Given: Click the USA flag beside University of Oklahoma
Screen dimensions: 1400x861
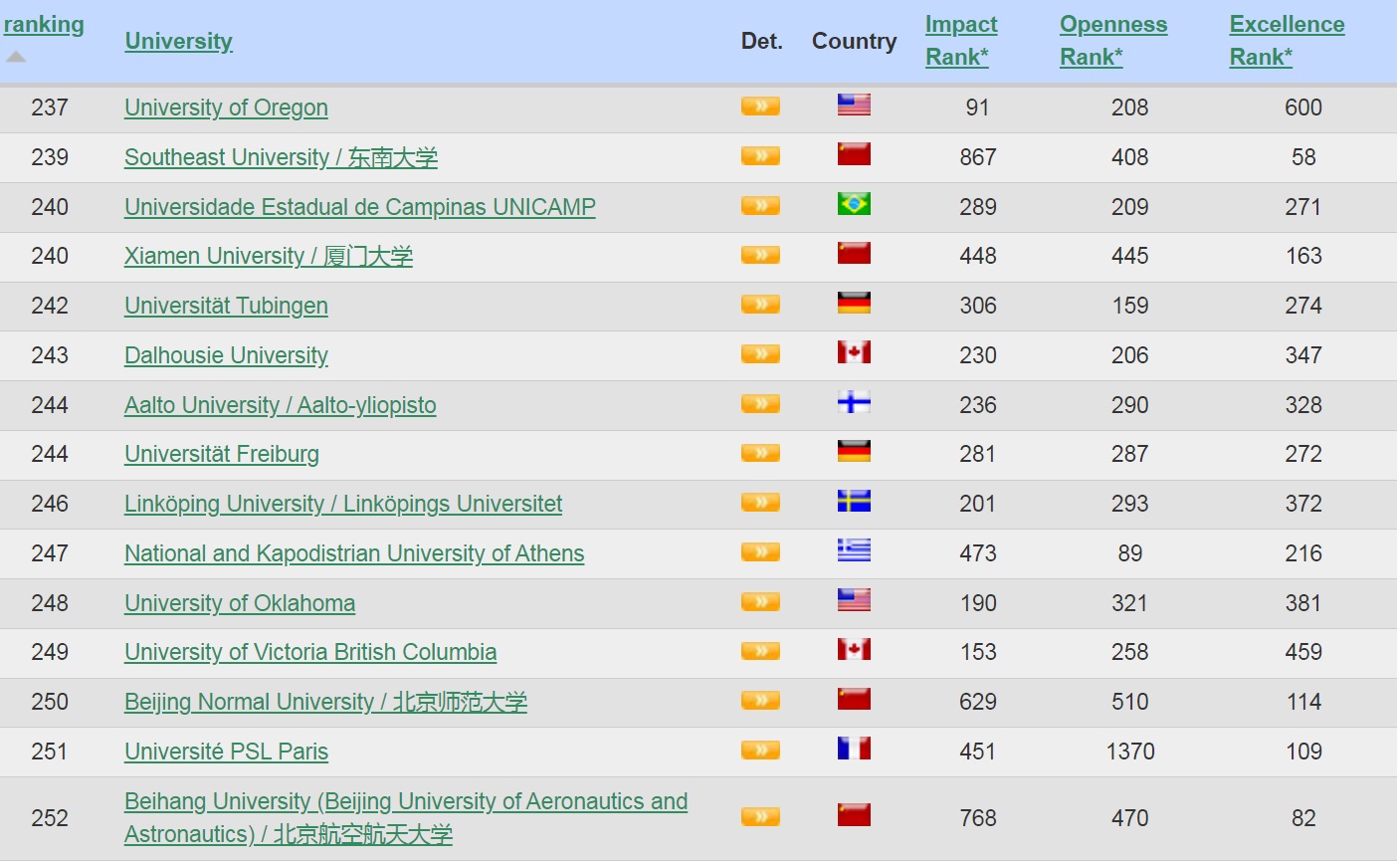Looking at the screenshot, I should [x=854, y=599].
